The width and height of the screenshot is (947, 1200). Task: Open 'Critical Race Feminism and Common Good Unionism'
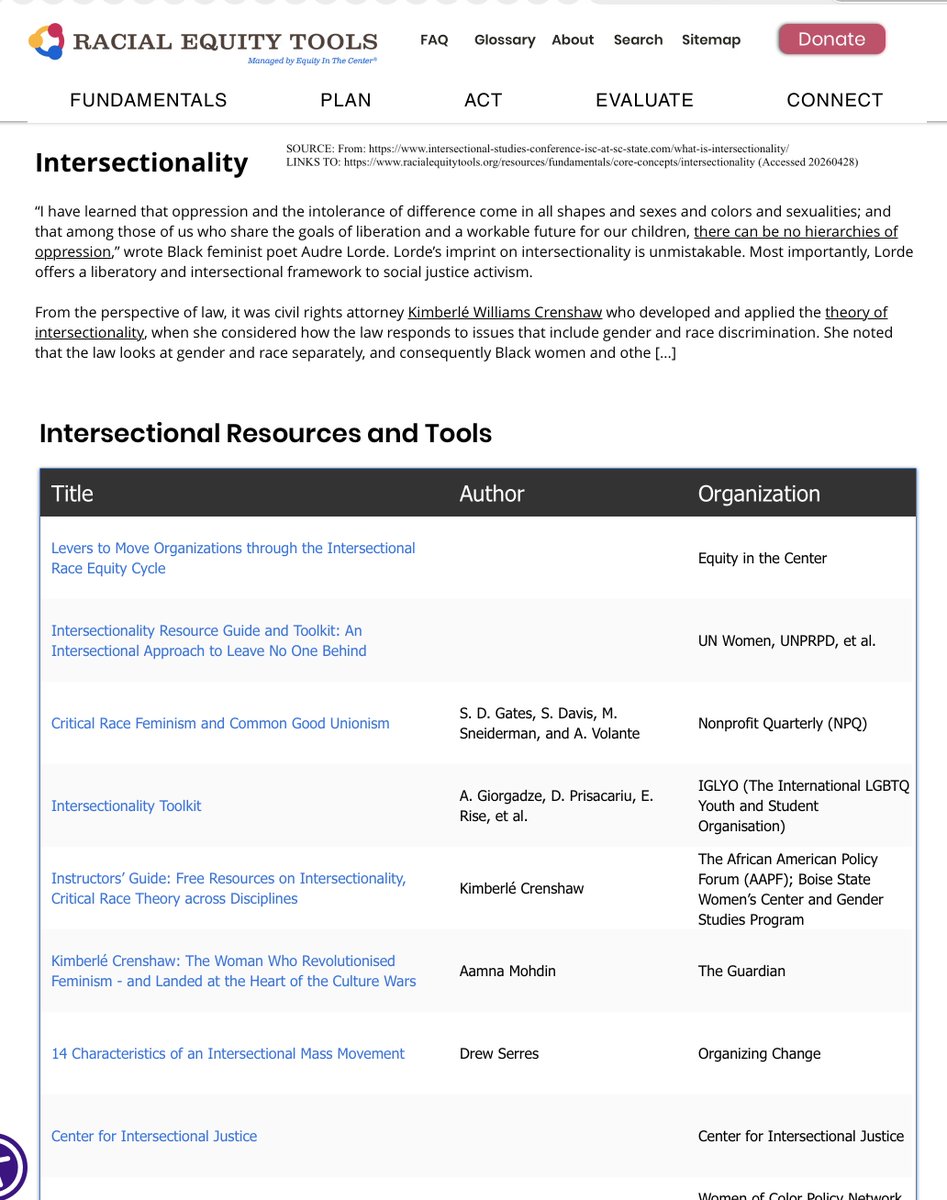click(221, 723)
